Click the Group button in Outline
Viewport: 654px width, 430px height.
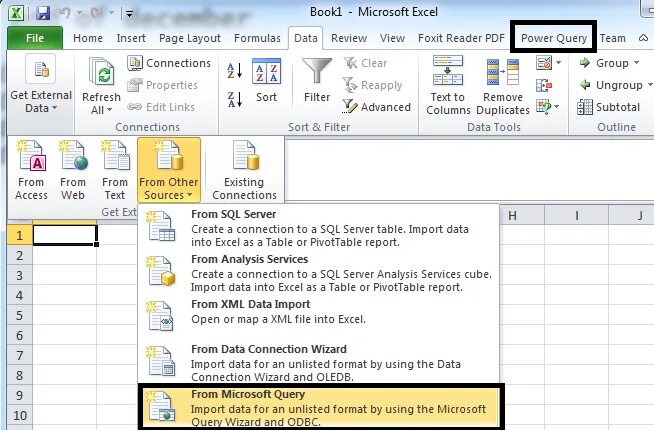click(x=604, y=63)
